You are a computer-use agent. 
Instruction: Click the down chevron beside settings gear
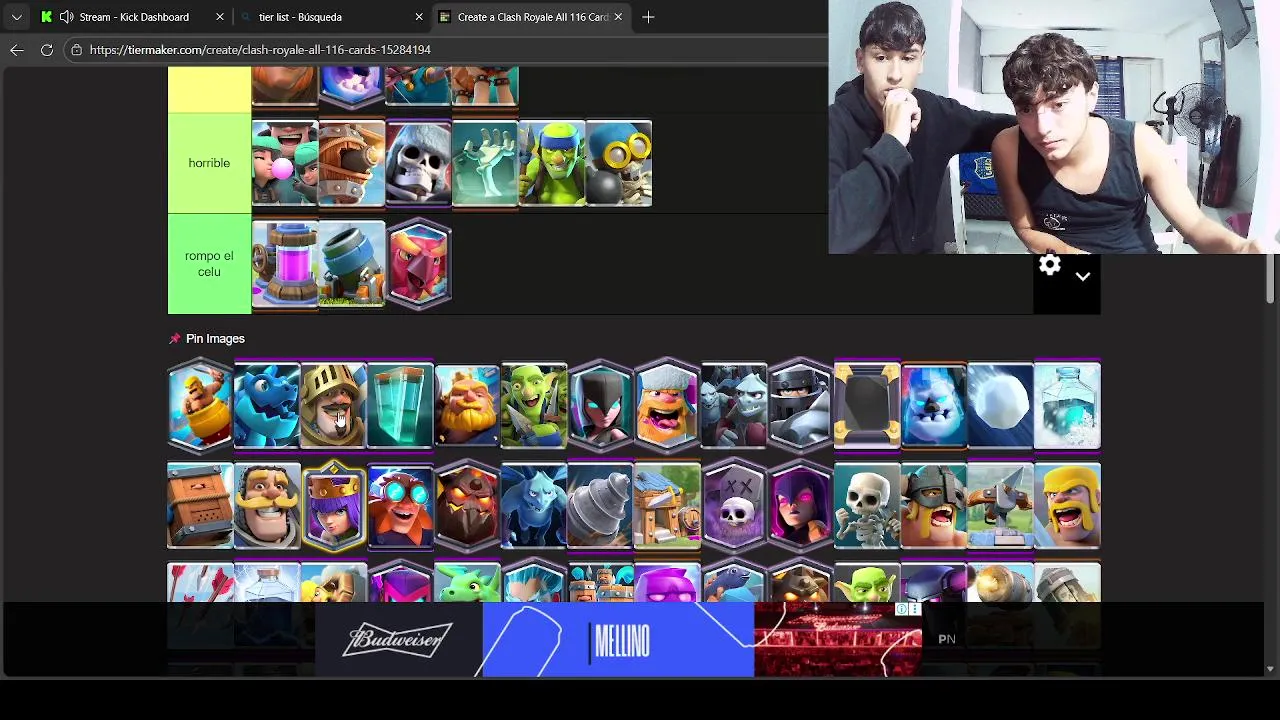(x=1083, y=277)
